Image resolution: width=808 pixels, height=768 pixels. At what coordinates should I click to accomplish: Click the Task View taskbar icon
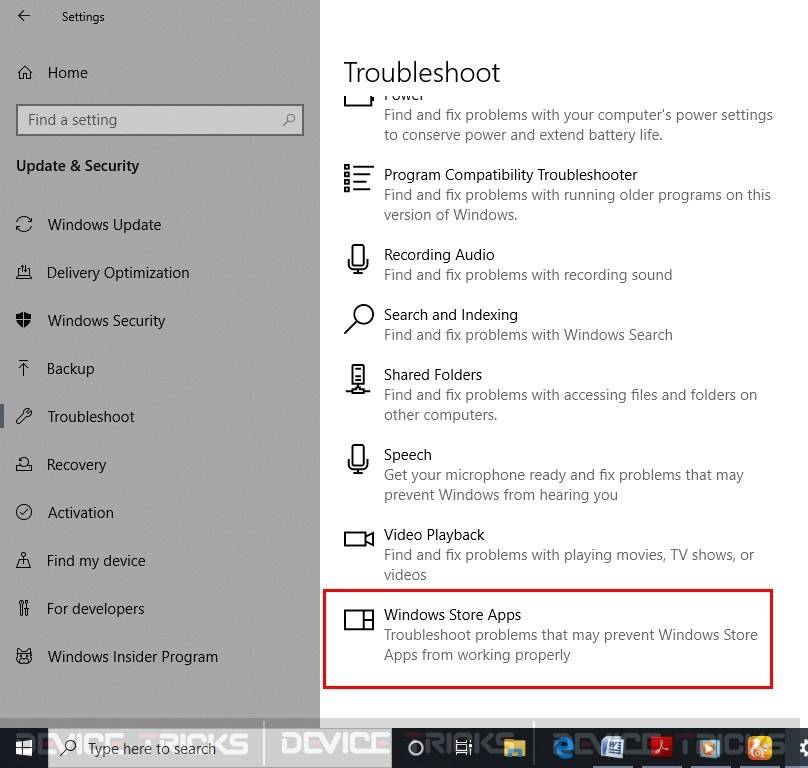coord(464,747)
